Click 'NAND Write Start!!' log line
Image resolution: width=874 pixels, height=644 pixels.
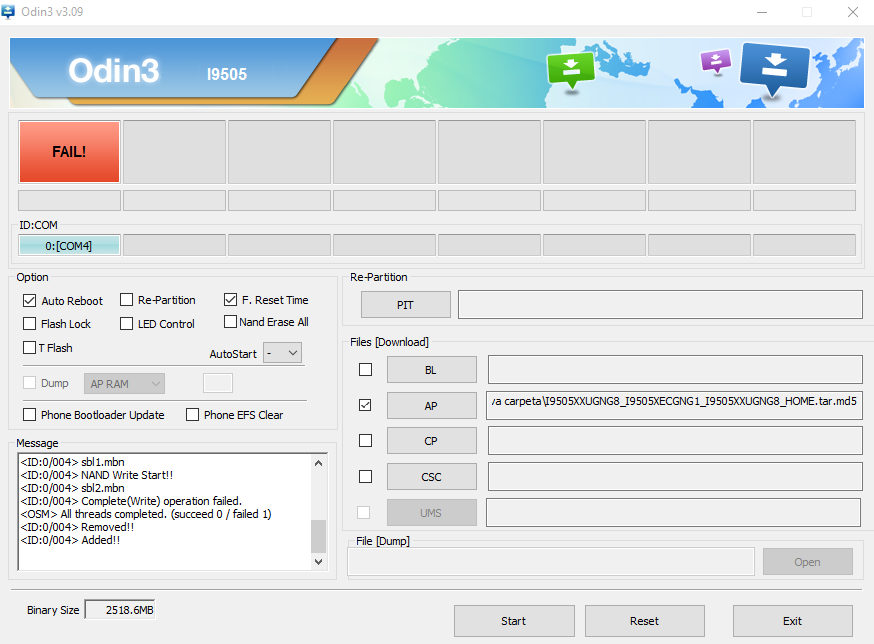(96, 475)
